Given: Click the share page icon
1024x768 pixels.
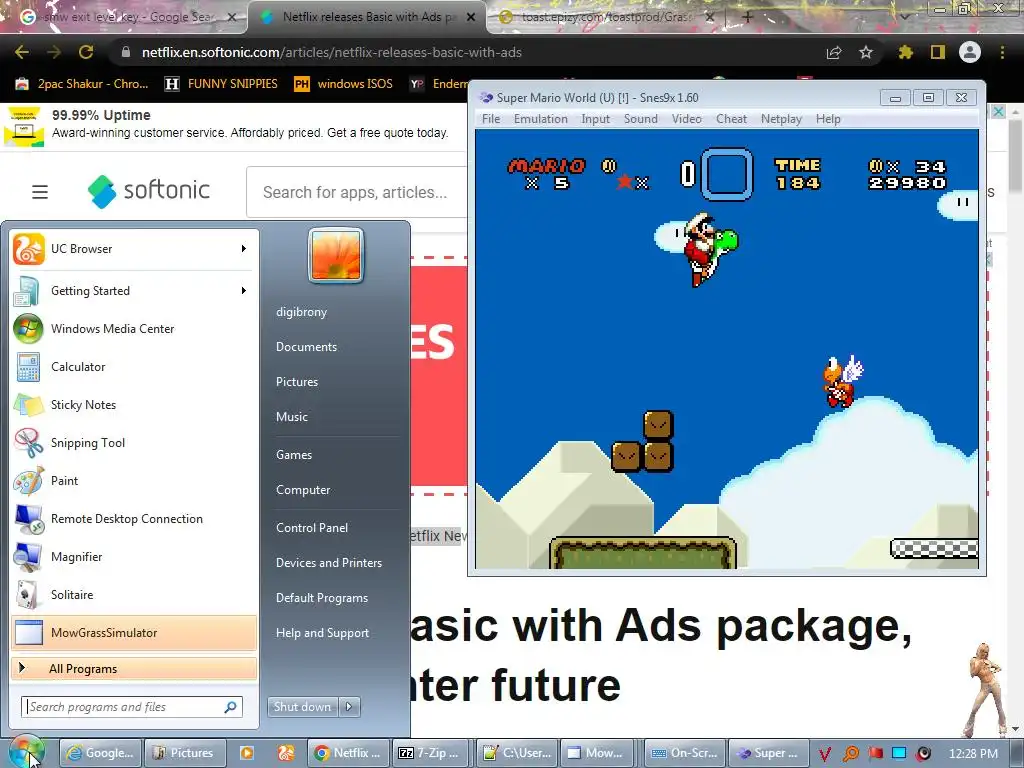Looking at the screenshot, I should point(834,52).
